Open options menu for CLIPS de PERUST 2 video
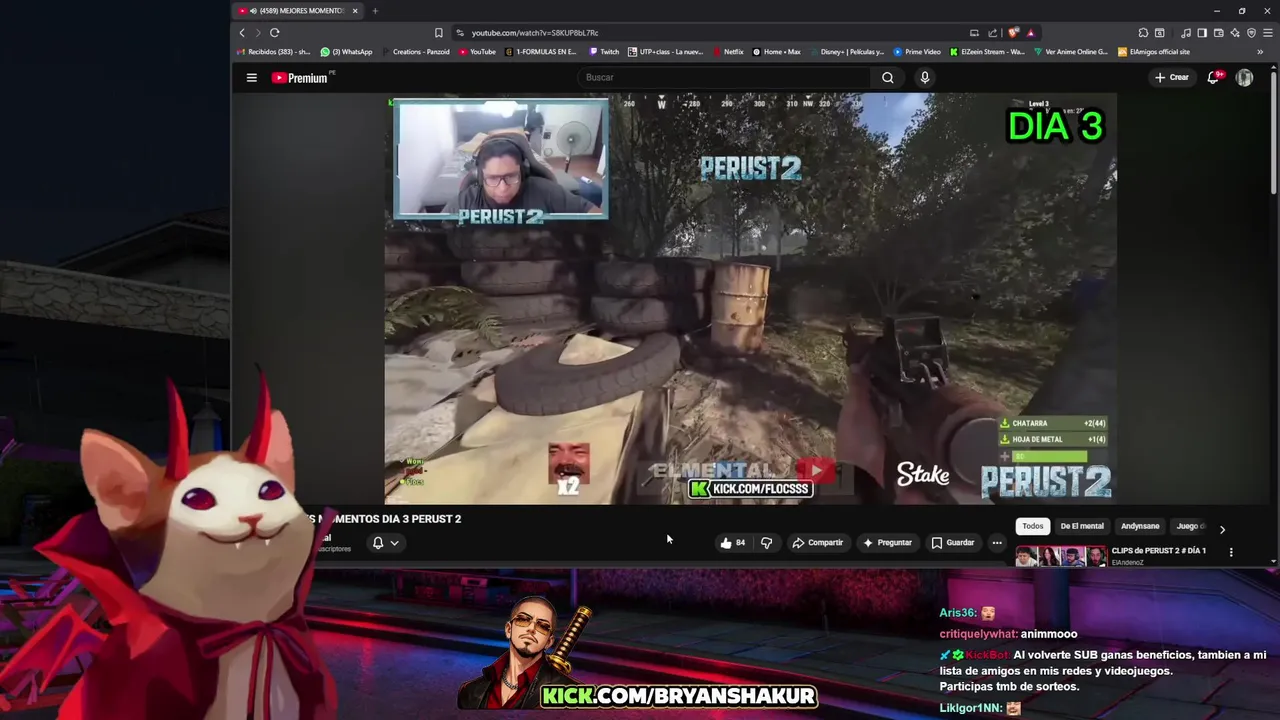Image resolution: width=1280 pixels, height=720 pixels. click(x=1231, y=552)
